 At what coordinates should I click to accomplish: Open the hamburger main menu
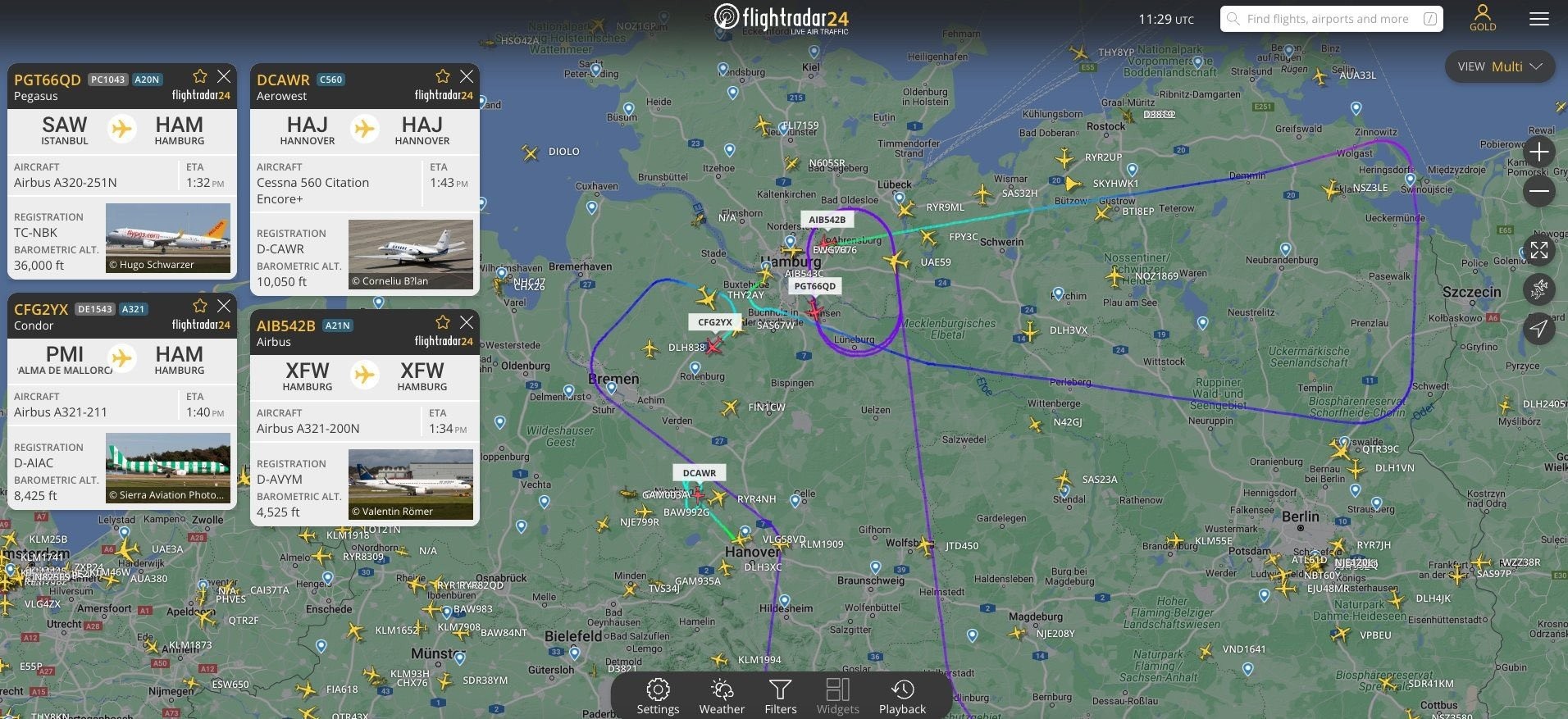pos(1539,19)
